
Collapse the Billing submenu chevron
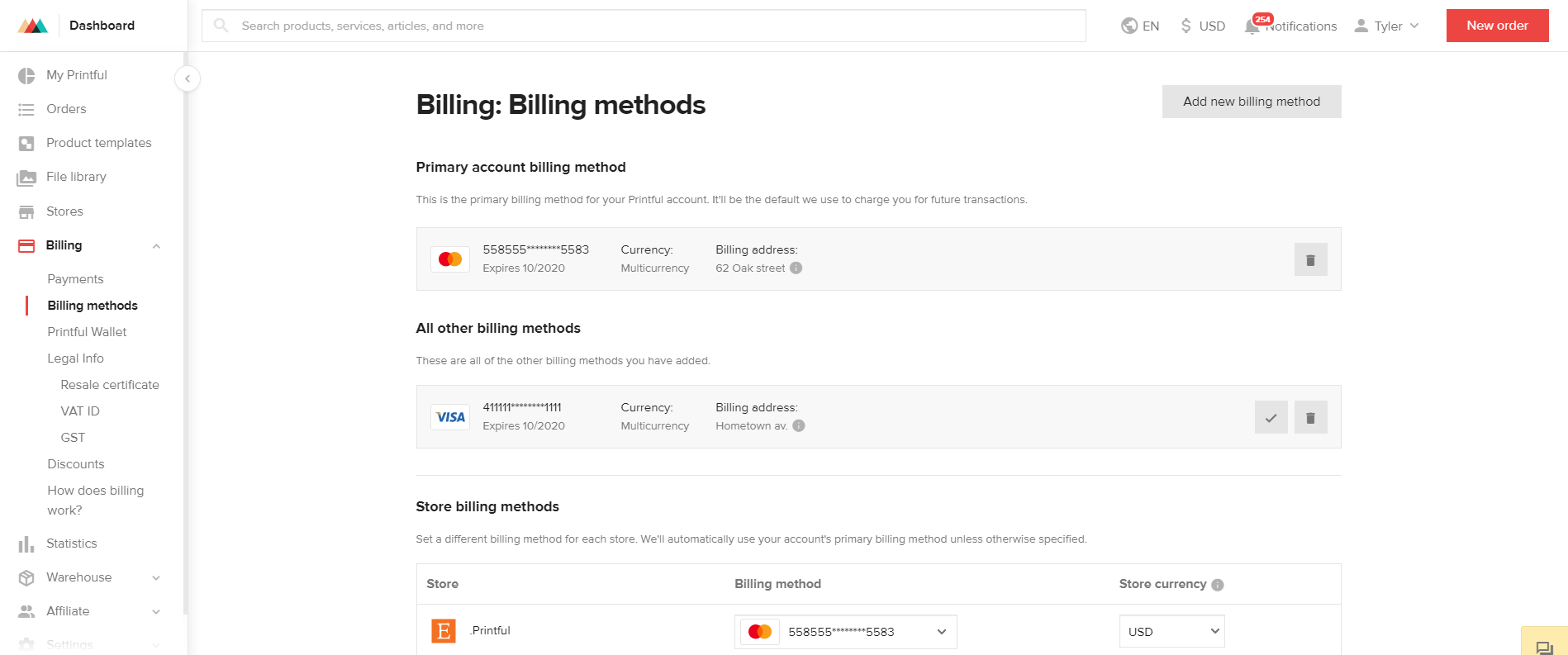[x=156, y=246]
